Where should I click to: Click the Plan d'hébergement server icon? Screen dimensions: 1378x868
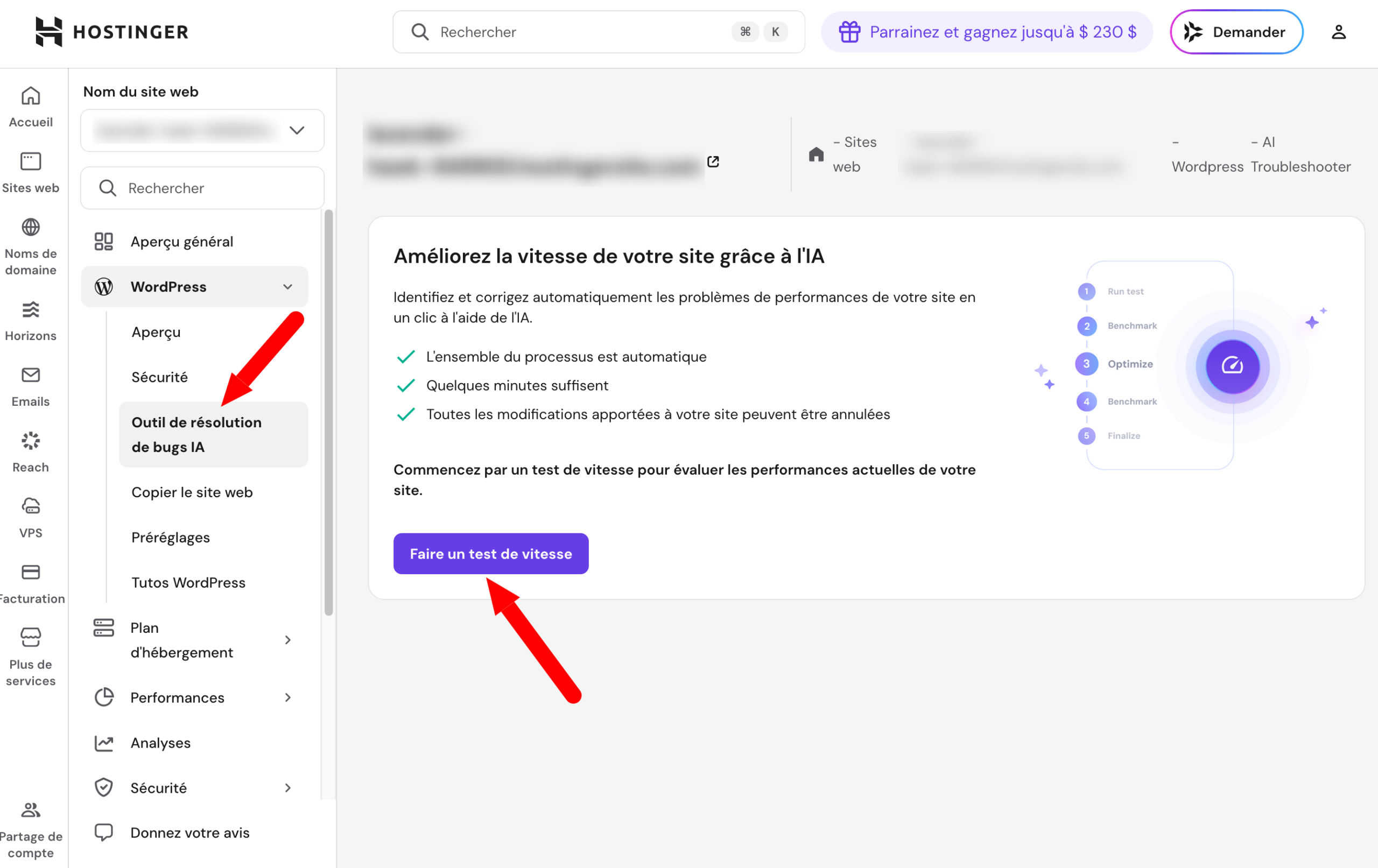(103, 628)
